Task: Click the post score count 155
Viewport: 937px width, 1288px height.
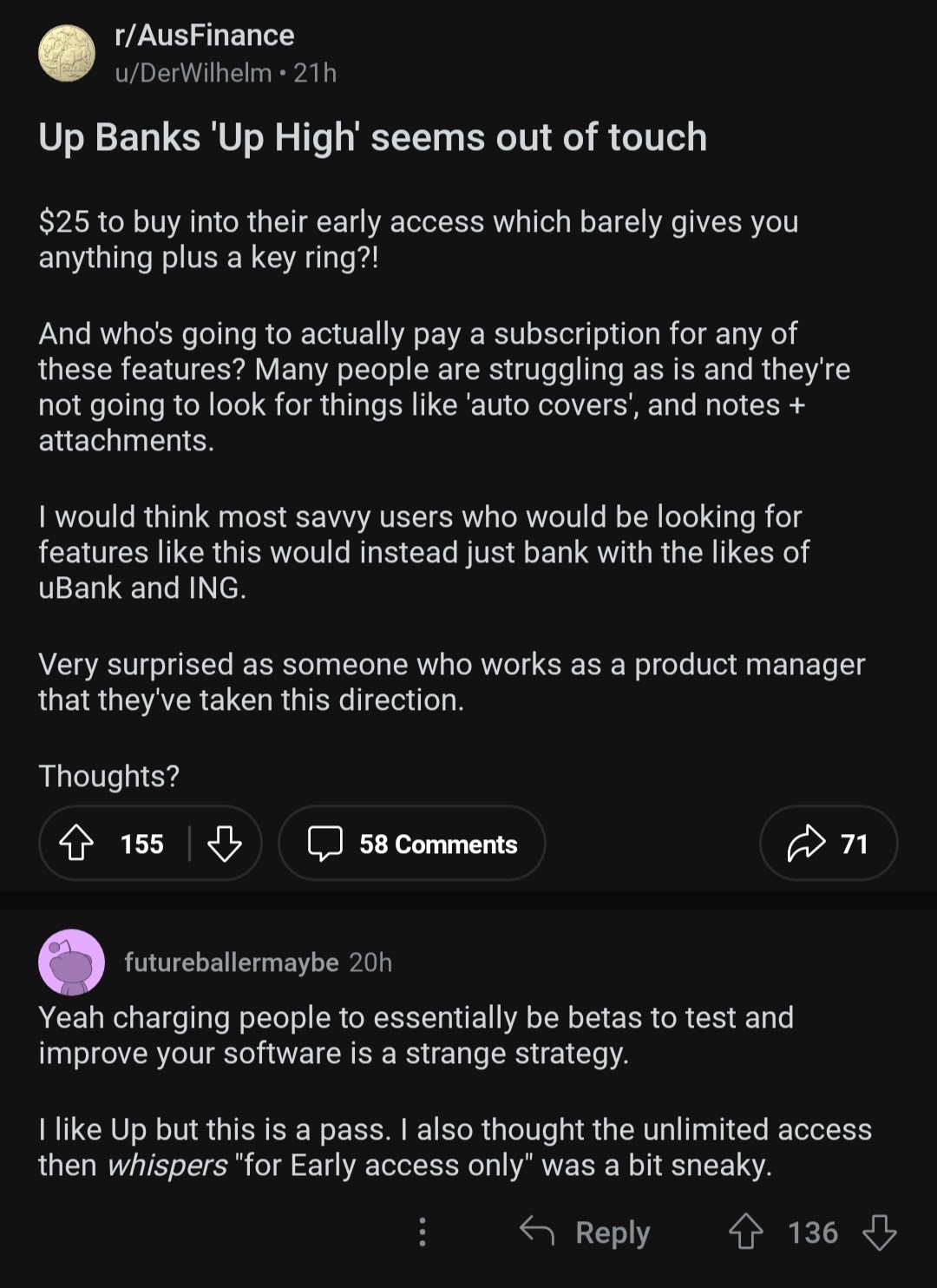Action: pos(141,844)
